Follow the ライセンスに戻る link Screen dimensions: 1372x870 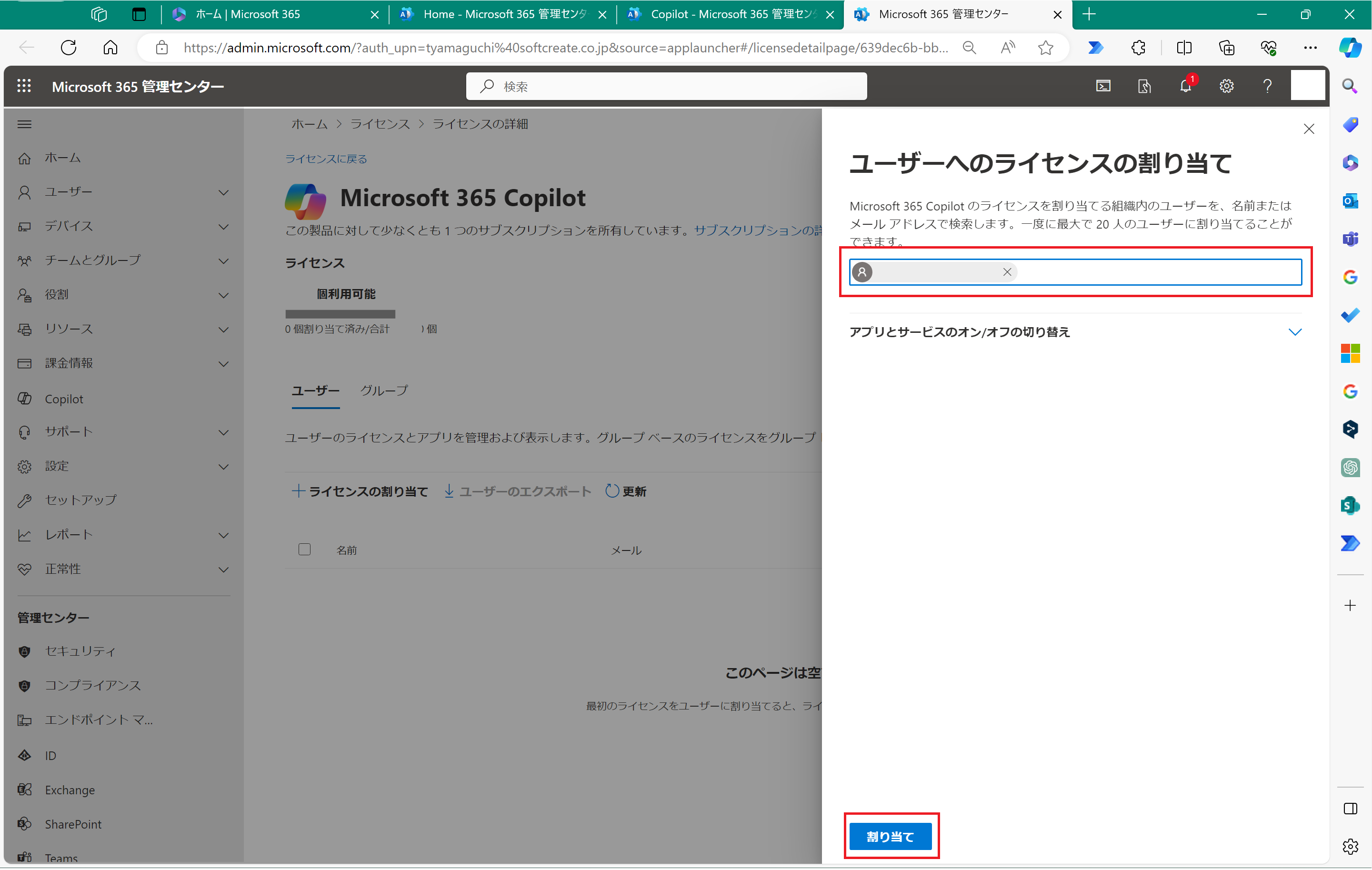[326, 159]
